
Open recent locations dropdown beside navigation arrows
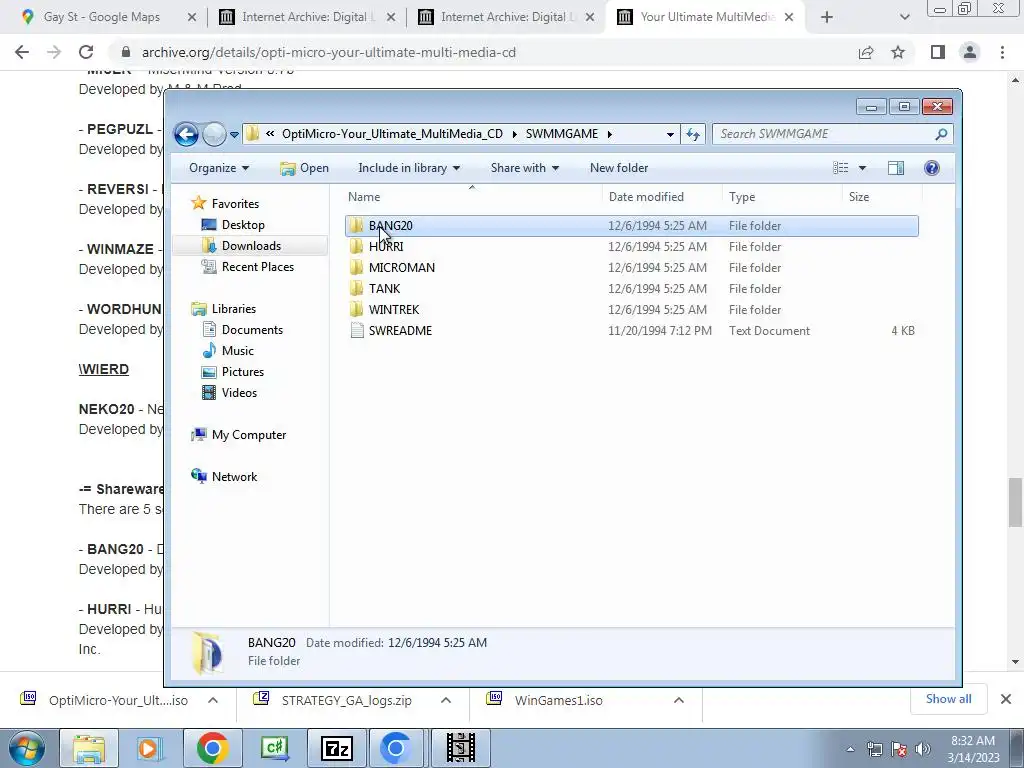coord(234,135)
